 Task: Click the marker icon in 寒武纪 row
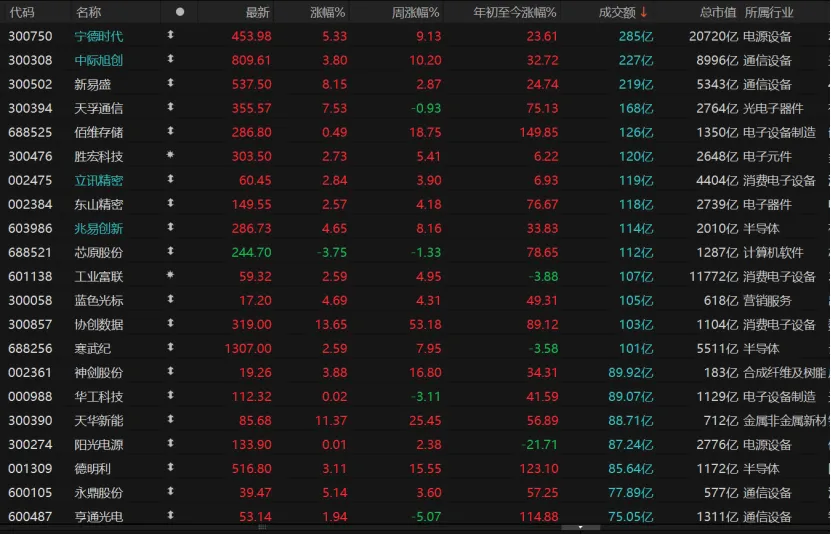170,348
